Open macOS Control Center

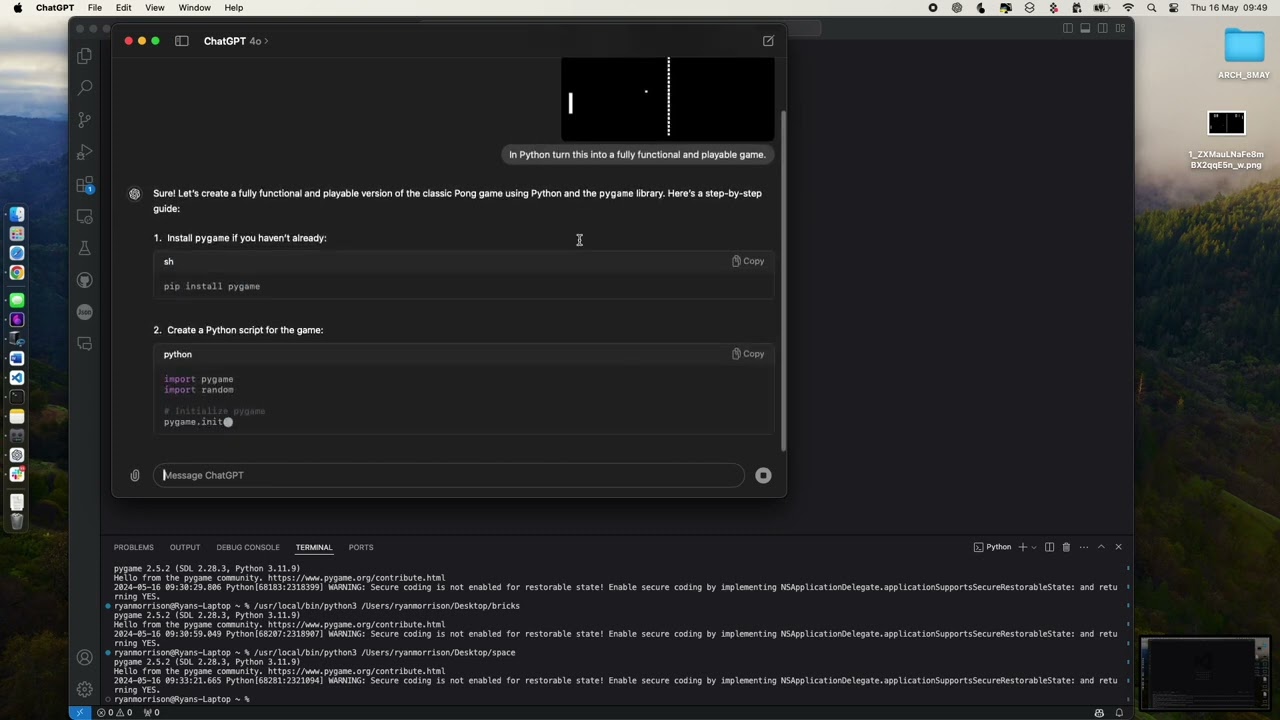click(x=1172, y=8)
